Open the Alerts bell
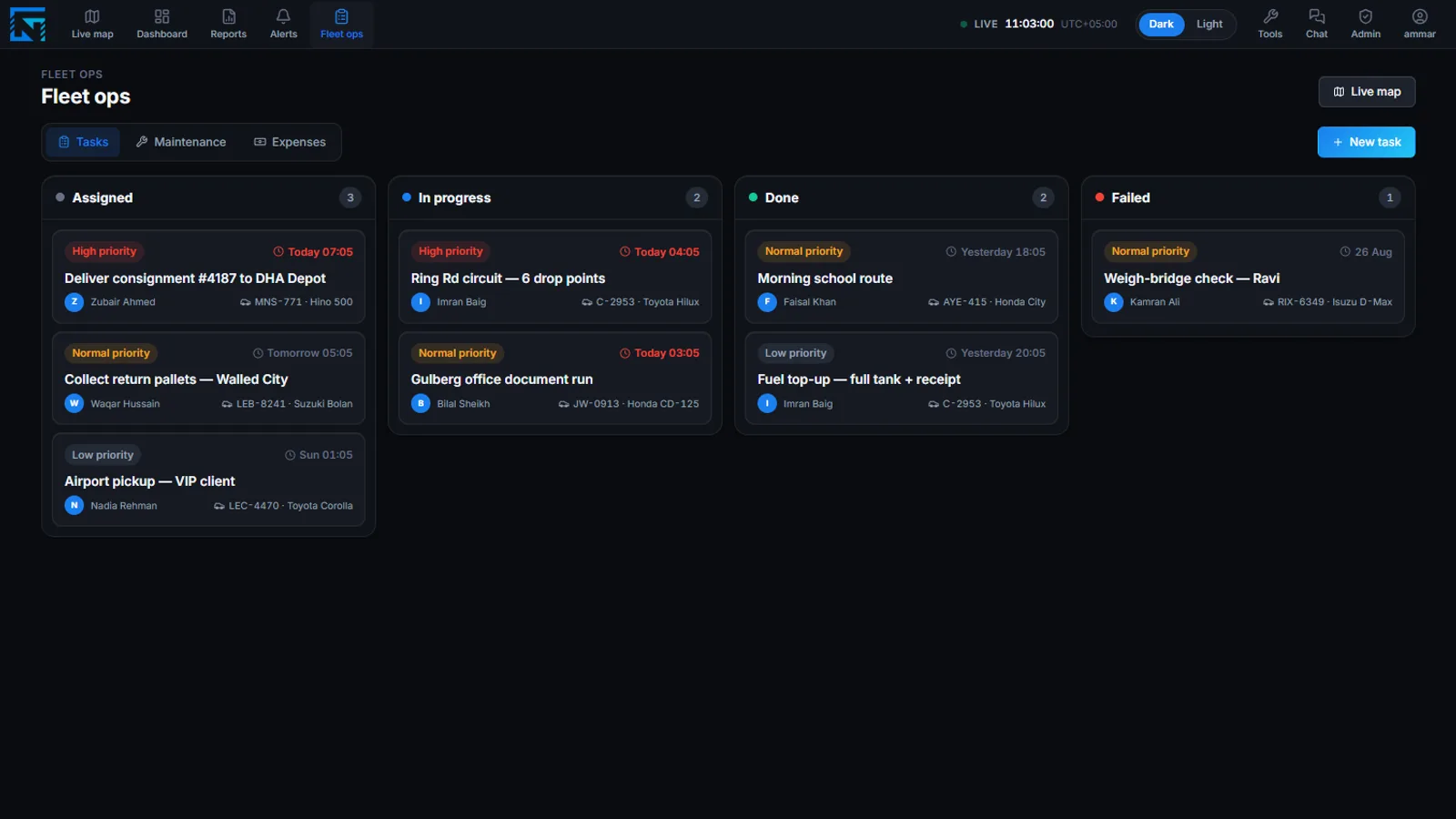Image resolution: width=1456 pixels, height=819 pixels. point(283,25)
